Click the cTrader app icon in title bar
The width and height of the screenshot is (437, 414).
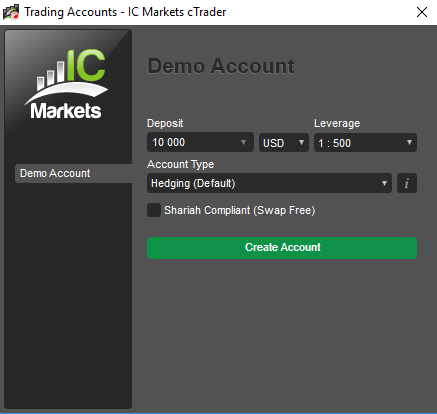(11, 12)
